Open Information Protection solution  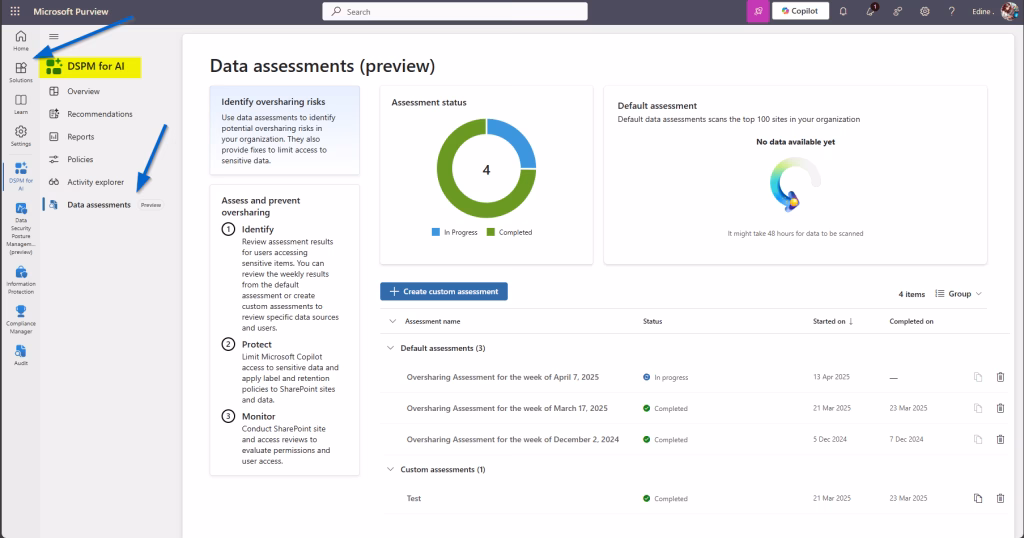tap(21, 279)
